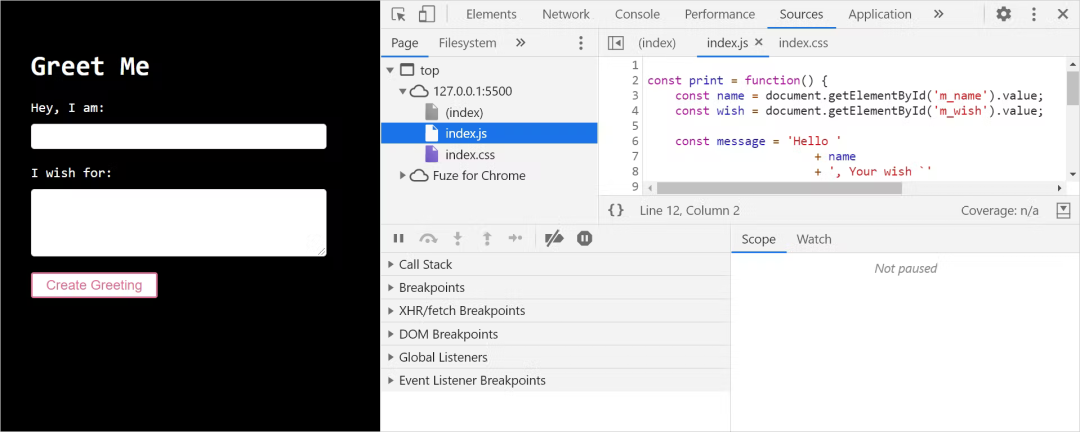
Task: Open the DevTools three-dot customize menu
Action: 1034,14
